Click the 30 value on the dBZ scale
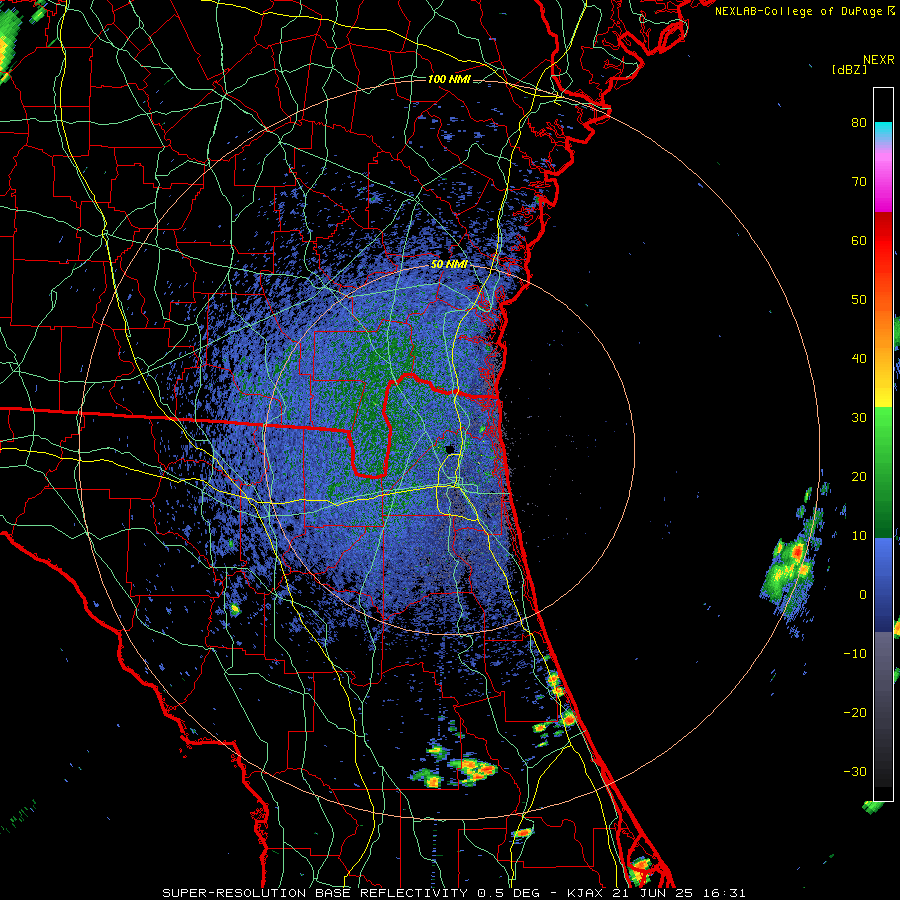 tap(859, 417)
